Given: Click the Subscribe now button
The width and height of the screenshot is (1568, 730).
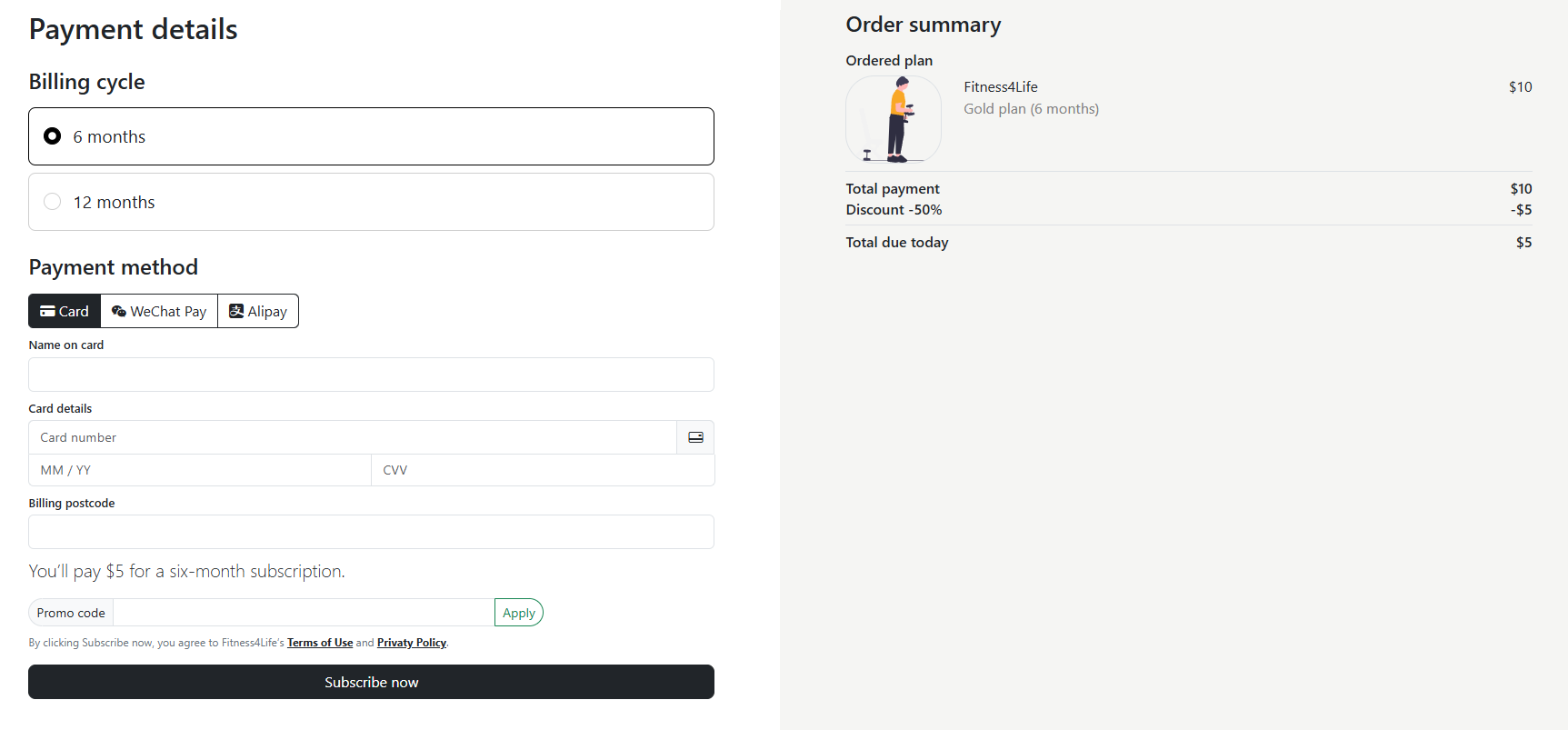Looking at the screenshot, I should click(371, 682).
